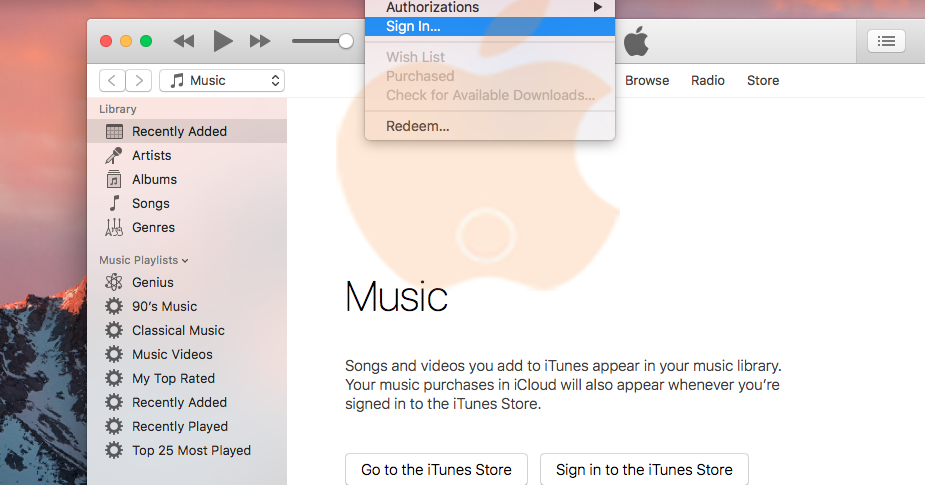Switch to the Store tab
The width and height of the screenshot is (925, 485).
tap(763, 80)
